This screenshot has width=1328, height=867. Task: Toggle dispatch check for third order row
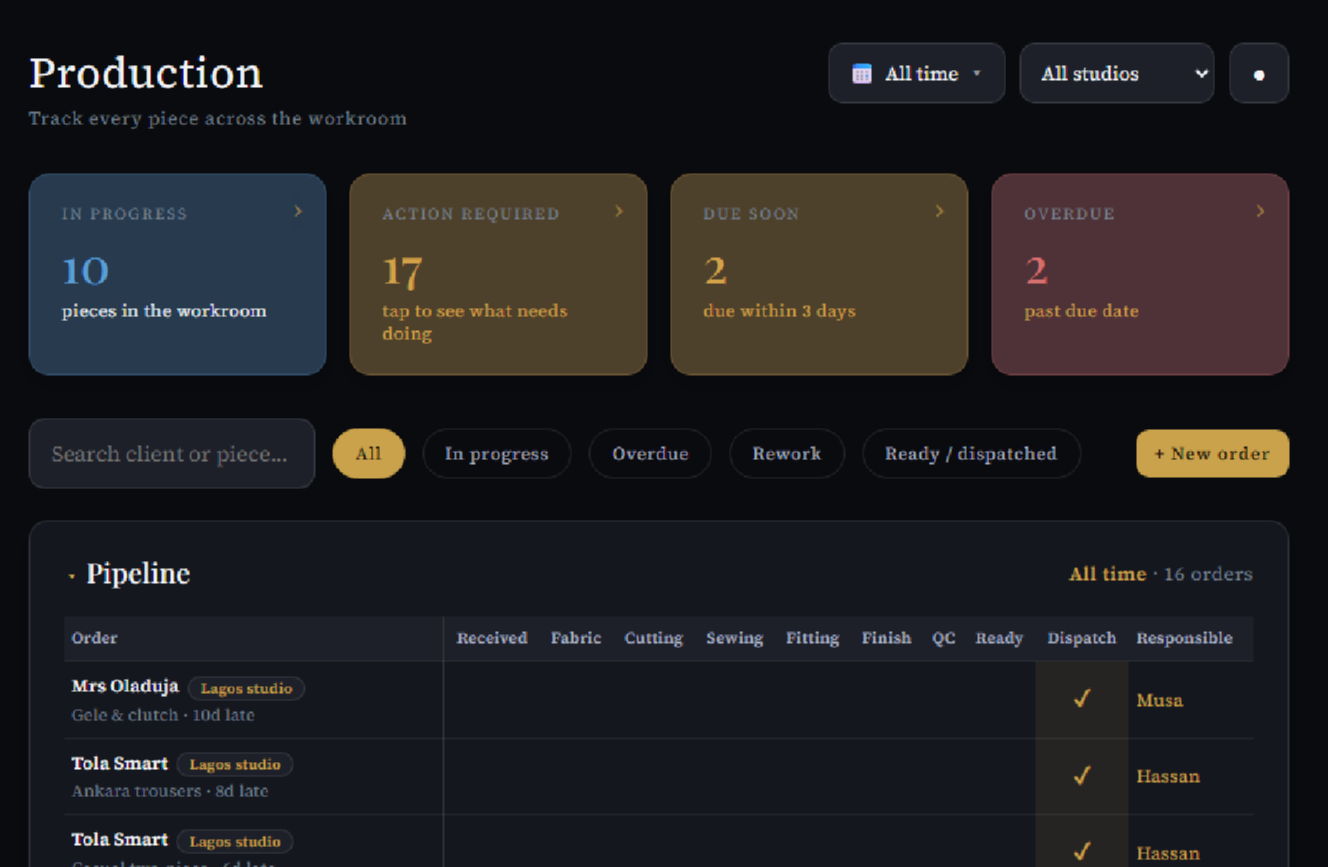pyautogui.click(x=1081, y=851)
